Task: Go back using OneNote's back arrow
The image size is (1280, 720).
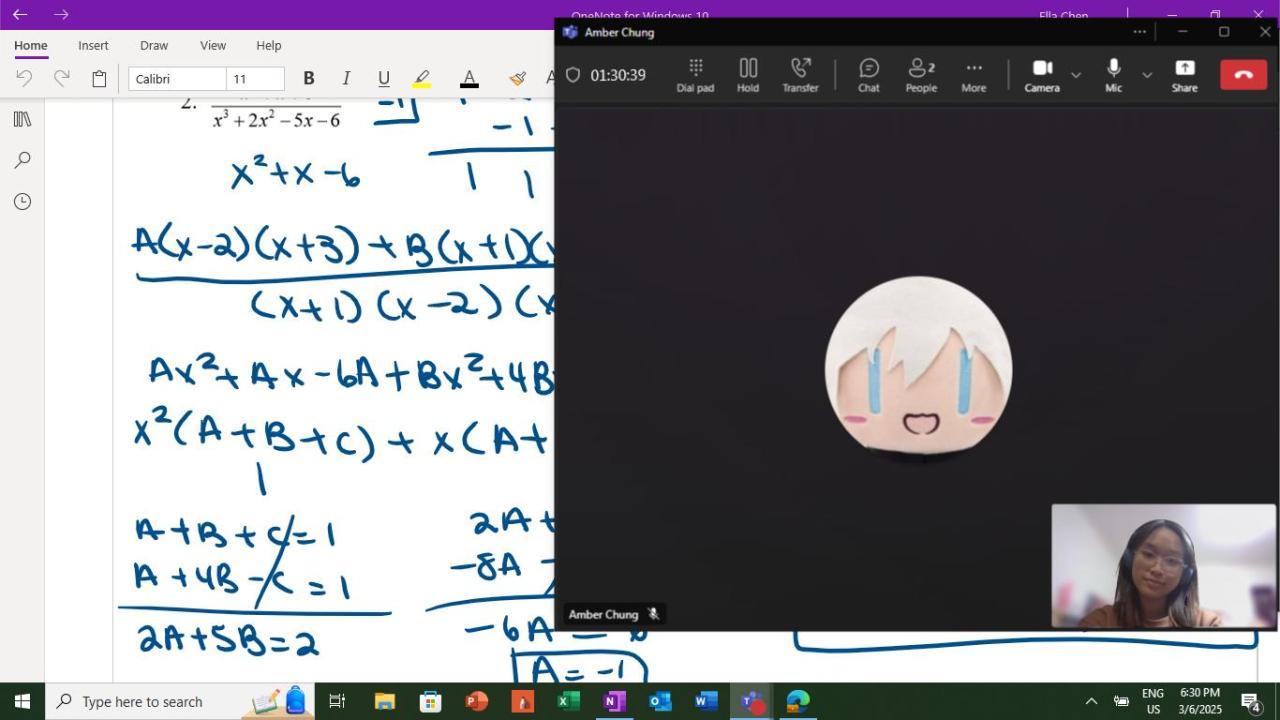Action: 20,14
